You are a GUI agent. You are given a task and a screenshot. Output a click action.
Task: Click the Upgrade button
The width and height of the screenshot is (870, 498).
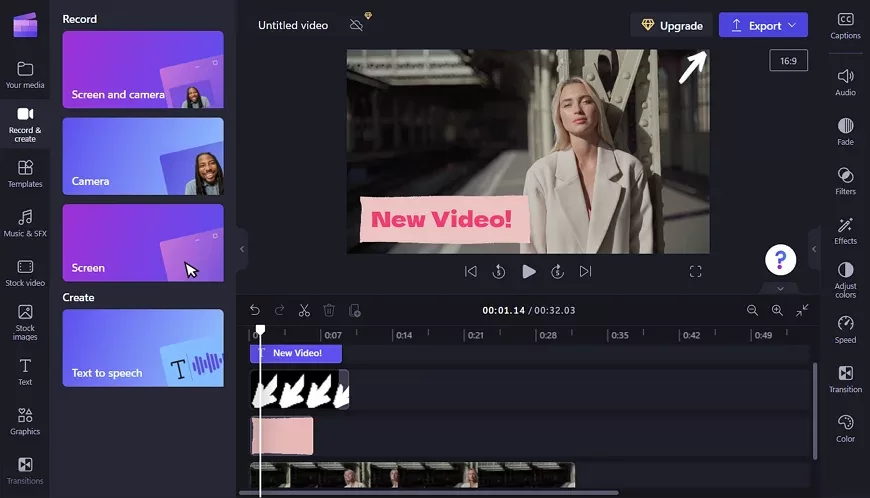(671, 25)
